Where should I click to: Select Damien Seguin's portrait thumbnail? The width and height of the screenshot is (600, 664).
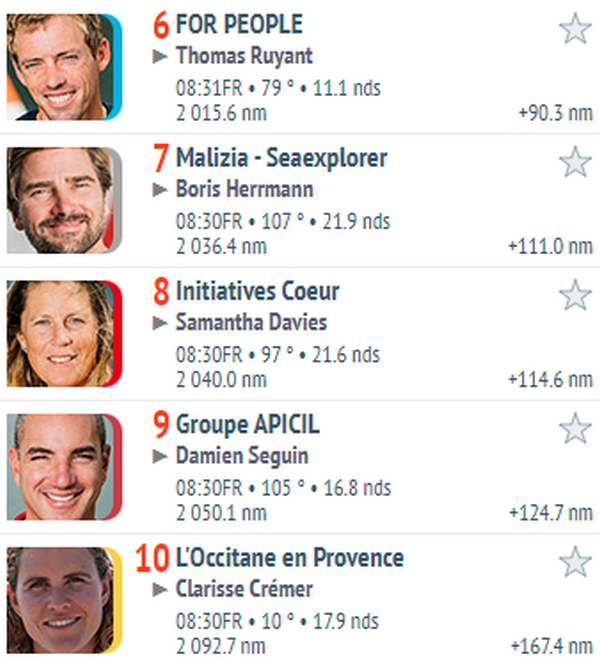click(64, 467)
